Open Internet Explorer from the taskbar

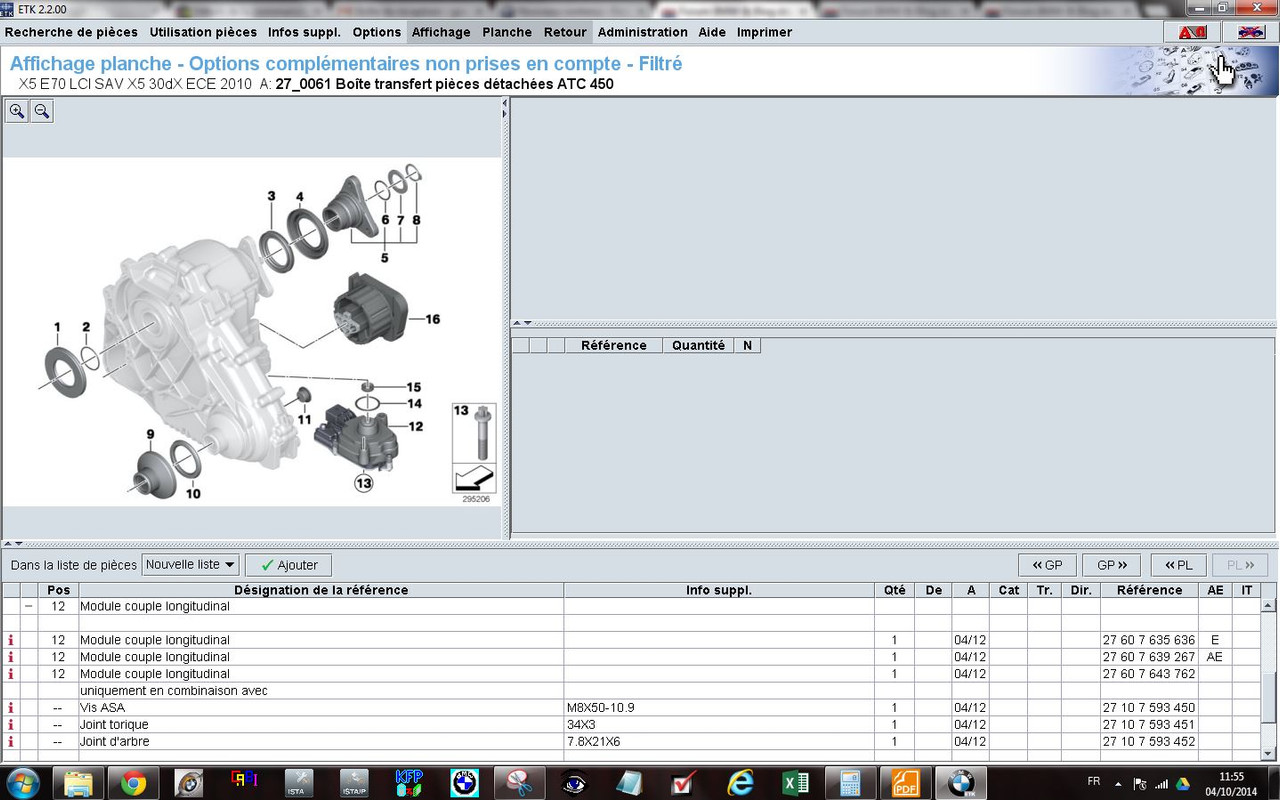coord(740,782)
